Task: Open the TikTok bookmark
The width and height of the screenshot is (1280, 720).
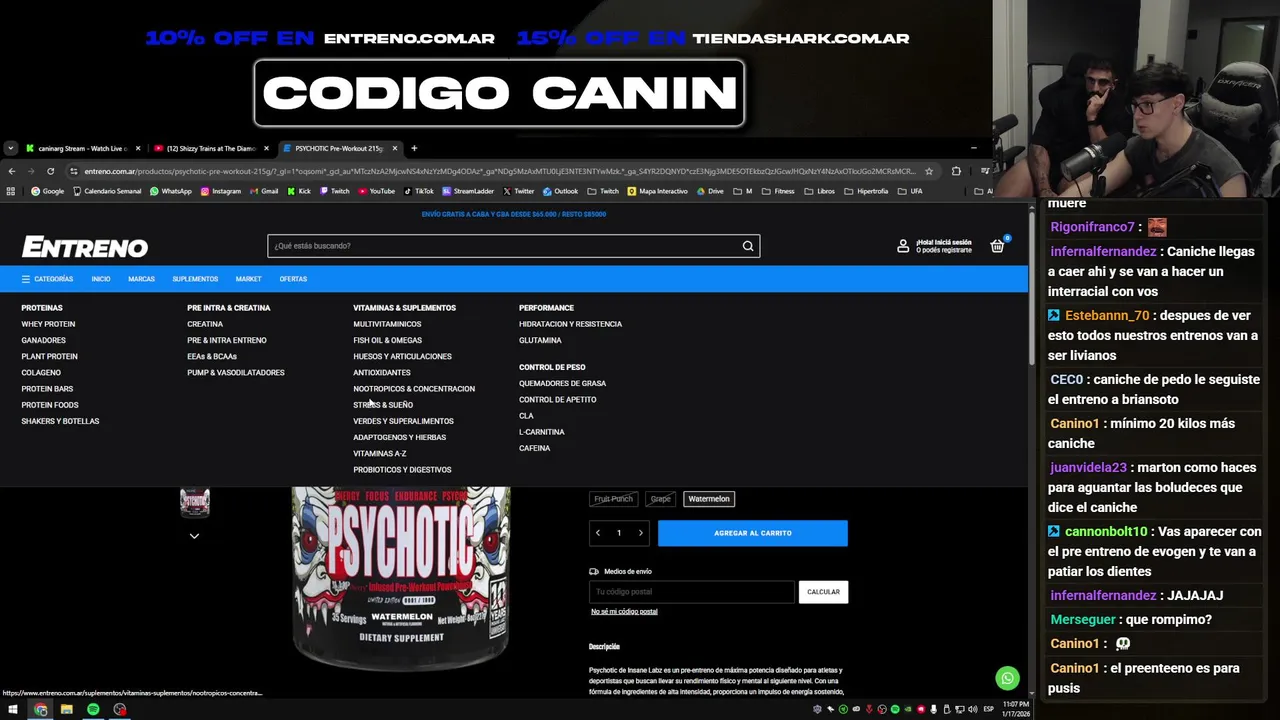Action: (419, 191)
